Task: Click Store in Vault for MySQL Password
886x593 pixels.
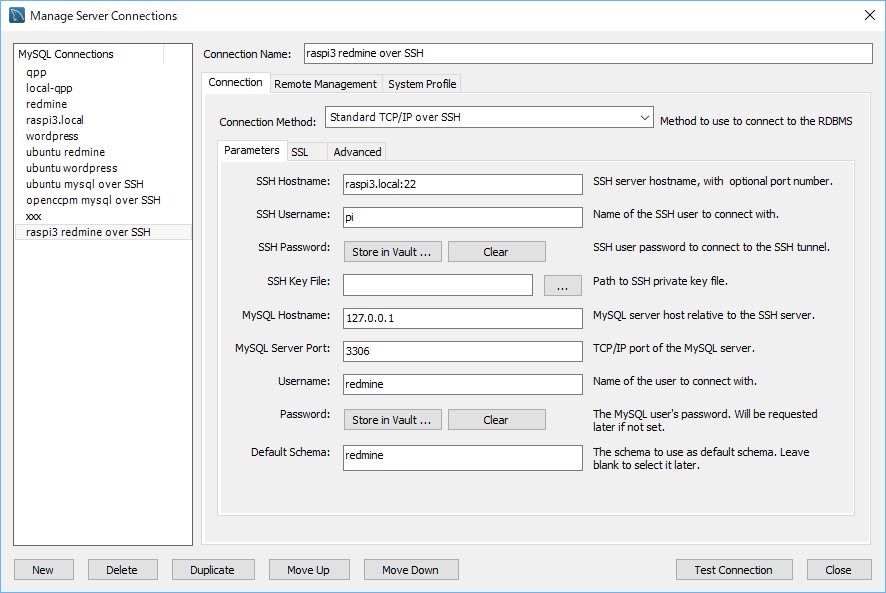Action: click(x=392, y=420)
